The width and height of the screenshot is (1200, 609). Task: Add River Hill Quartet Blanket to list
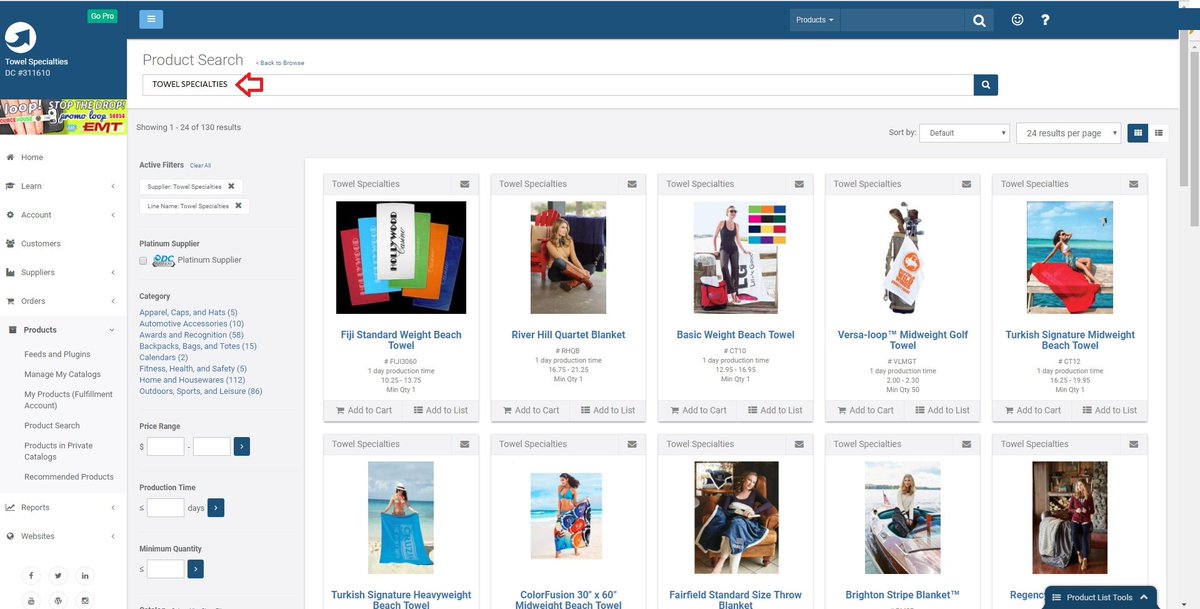[x=607, y=410]
